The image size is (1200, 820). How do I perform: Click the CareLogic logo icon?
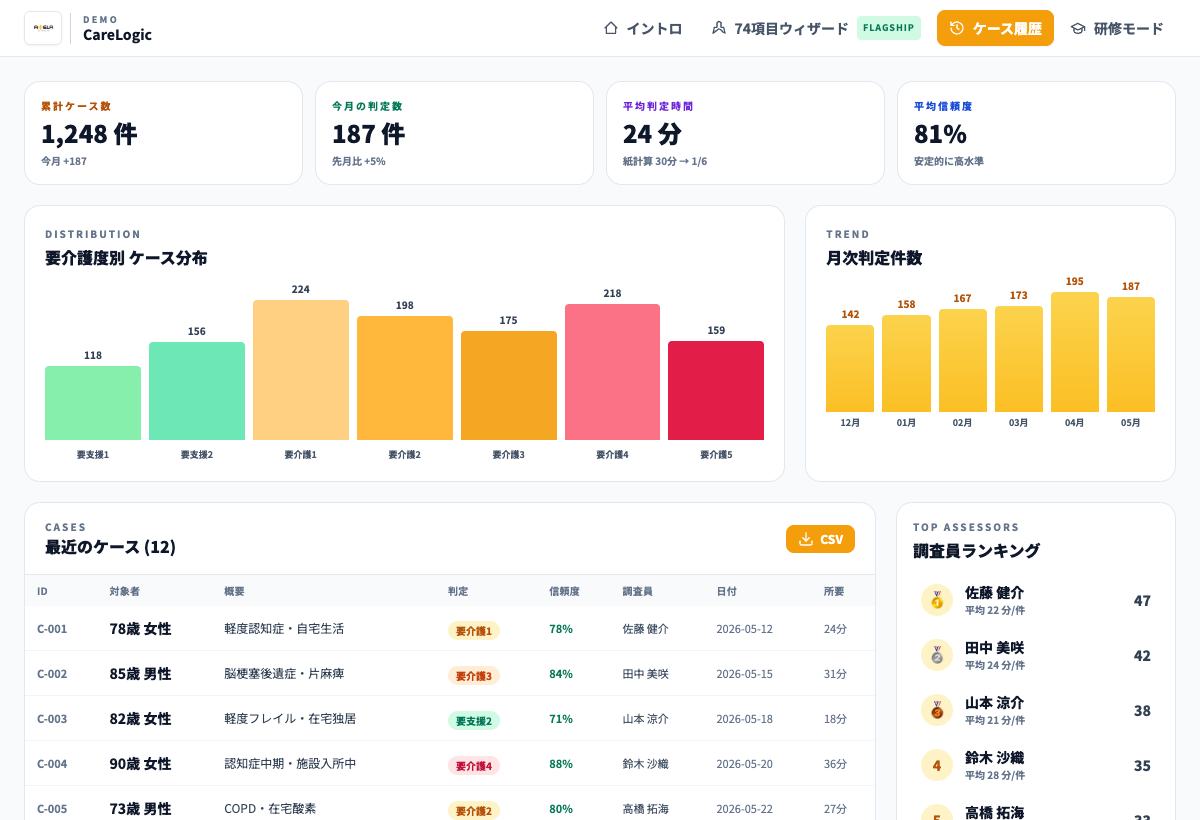point(43,28)
